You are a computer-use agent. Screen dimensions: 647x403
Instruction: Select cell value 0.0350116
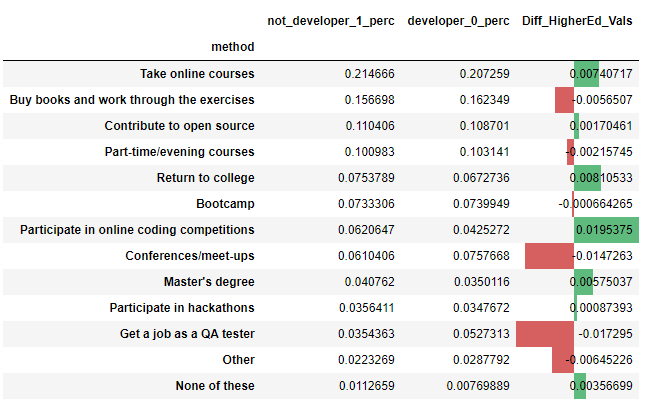click(482, 281)
